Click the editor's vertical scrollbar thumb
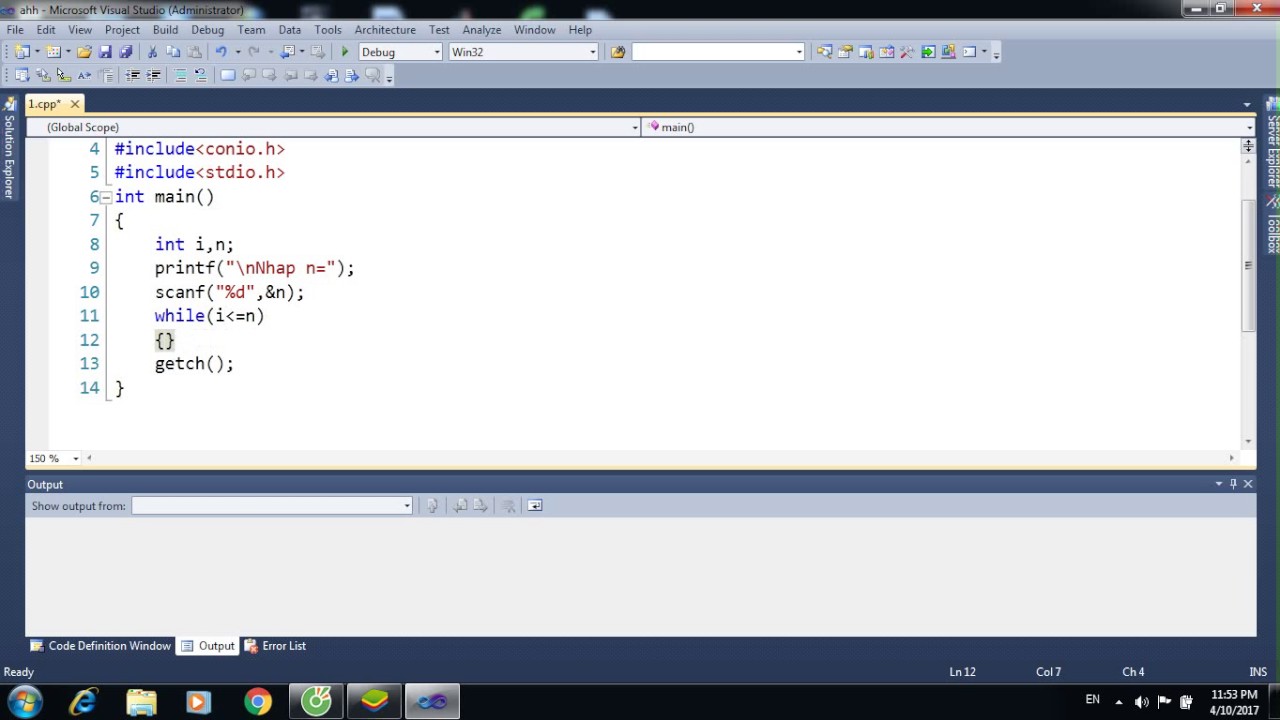 pyautogui.click(x=1248, y=265)
